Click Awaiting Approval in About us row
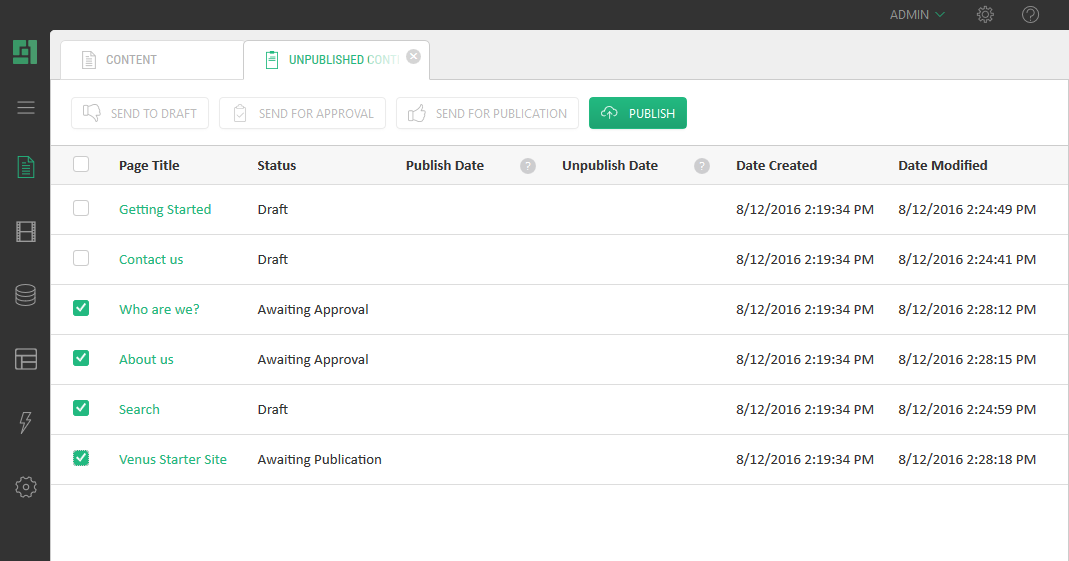The image size is (1069, 561). click(x=312, y=359)
